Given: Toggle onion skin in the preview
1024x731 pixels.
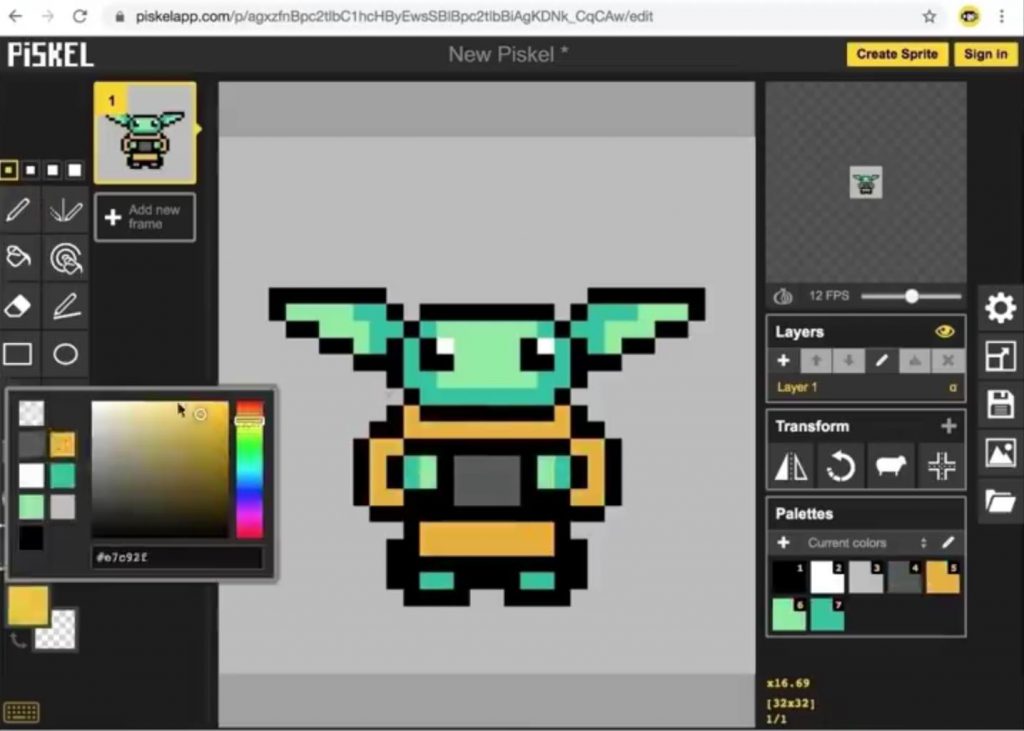Looking at the screenshot, I should click(x=783, y=297).
